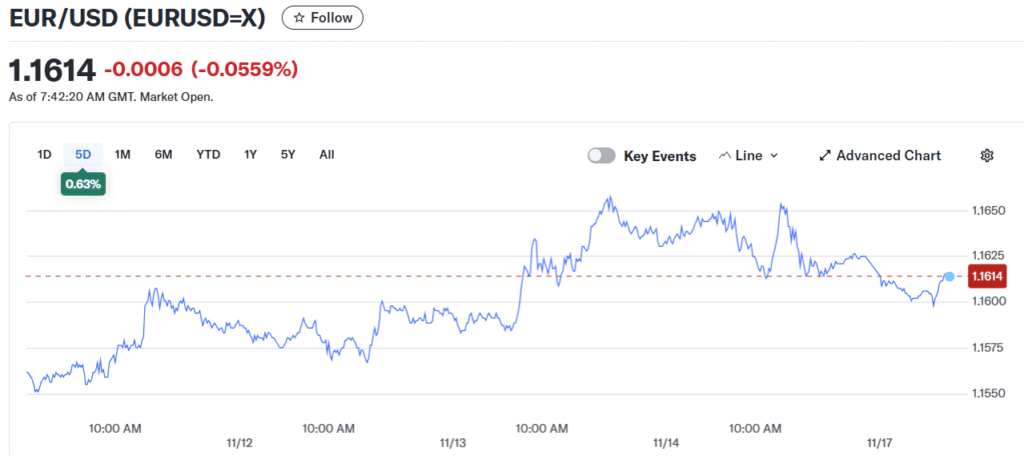Viewport: 1024px width, 456px height.
Task: Toggle the Key Events switch
Action: click(601, 155)
